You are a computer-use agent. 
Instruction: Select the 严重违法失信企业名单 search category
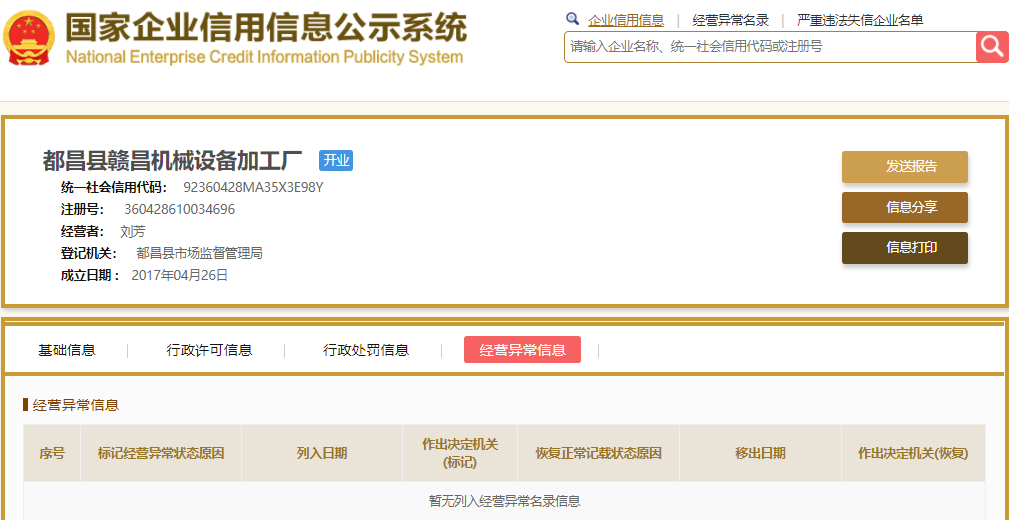[x=860, y=20]
